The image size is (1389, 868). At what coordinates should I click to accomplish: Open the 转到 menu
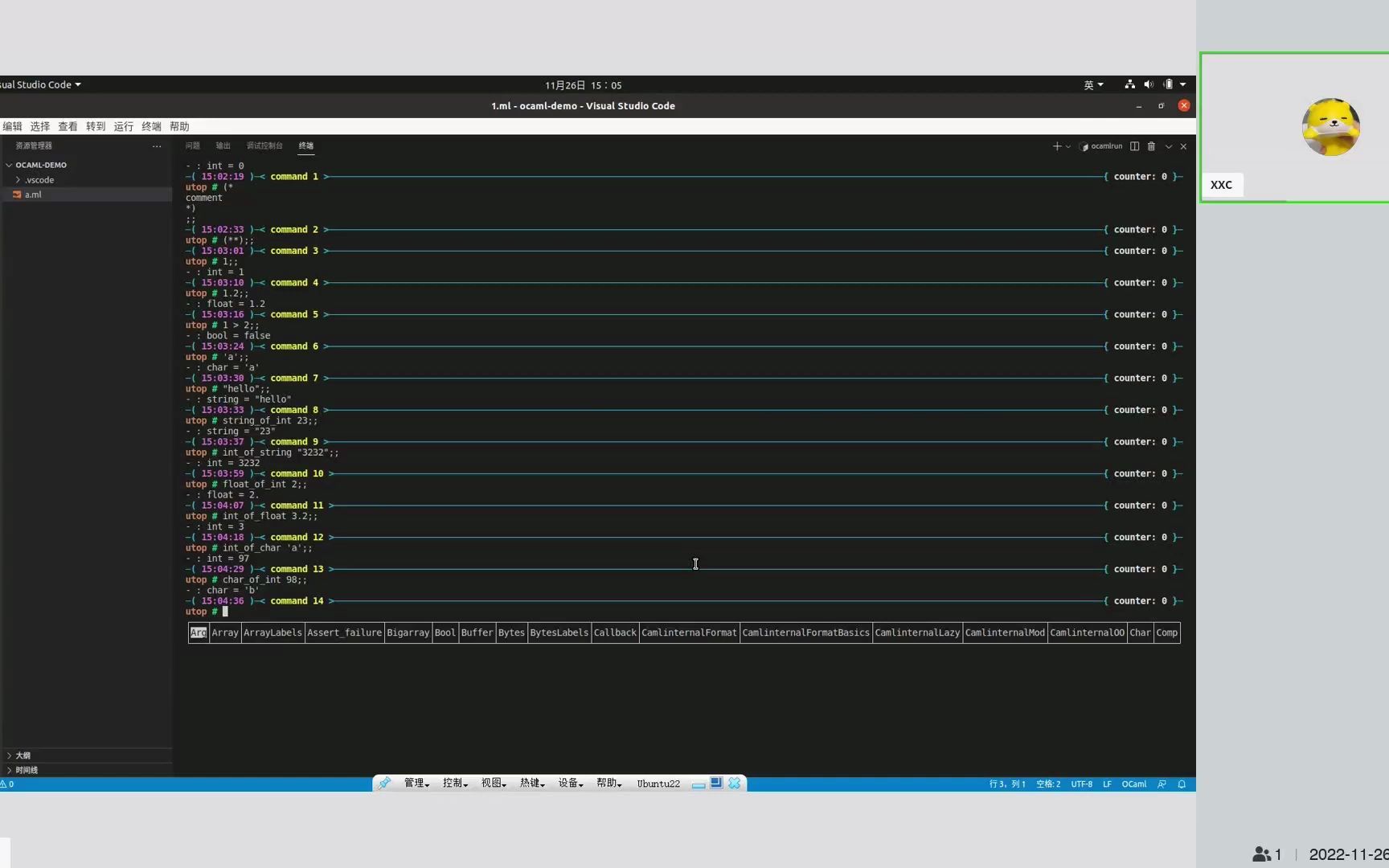click(96, 126)
